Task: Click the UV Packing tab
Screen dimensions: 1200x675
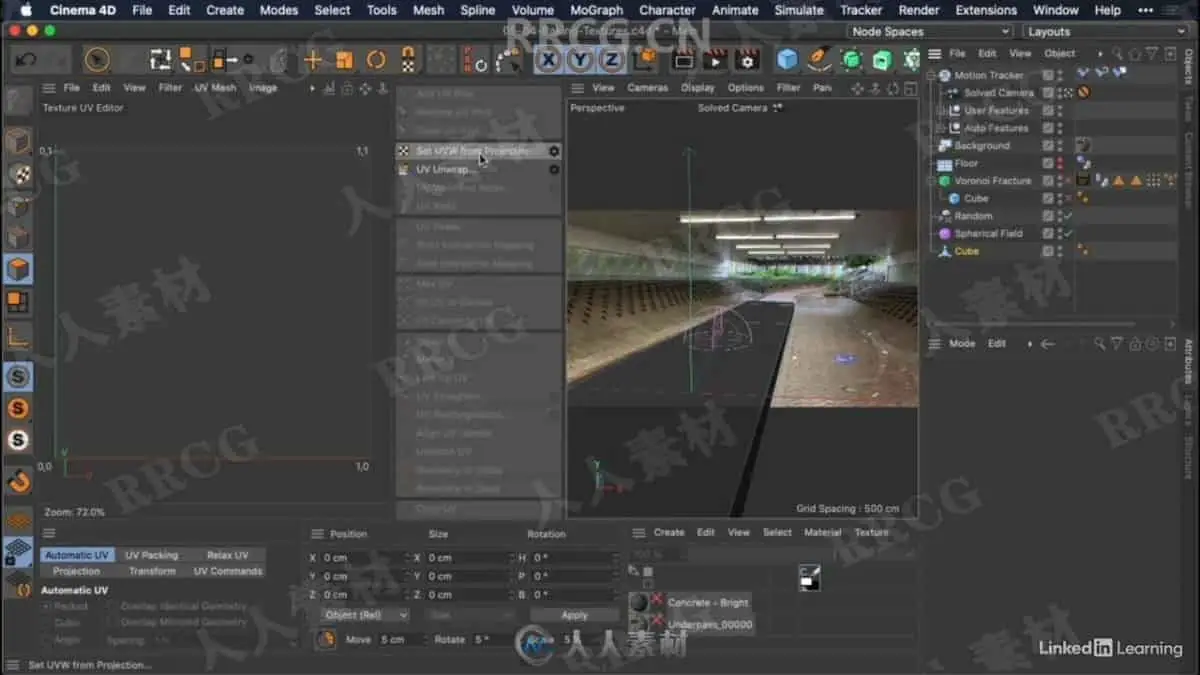Action: 152,555
